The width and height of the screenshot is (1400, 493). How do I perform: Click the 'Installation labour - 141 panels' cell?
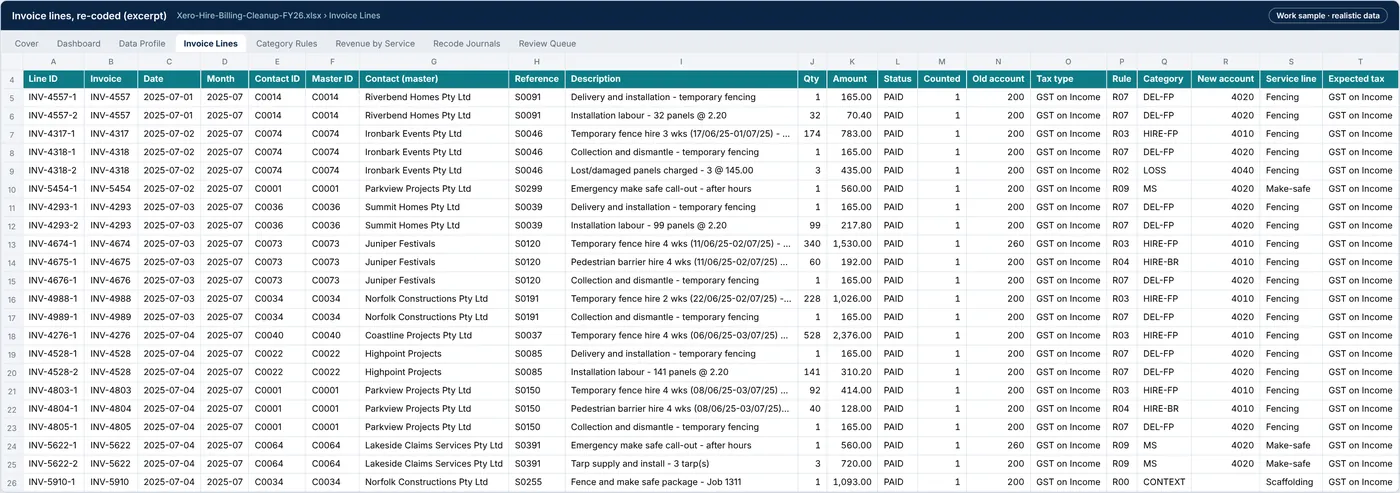tap(681, 372)
